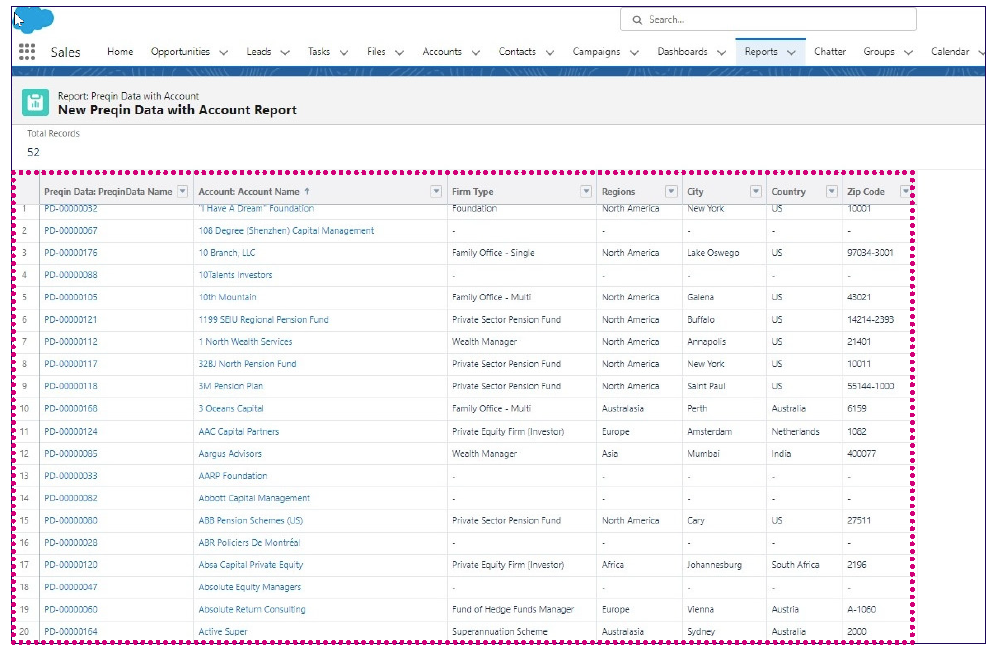Viewport: 1004px width, 652px height.
Task: Open the App Launcher grid icon
Action: tap(27, 52)
